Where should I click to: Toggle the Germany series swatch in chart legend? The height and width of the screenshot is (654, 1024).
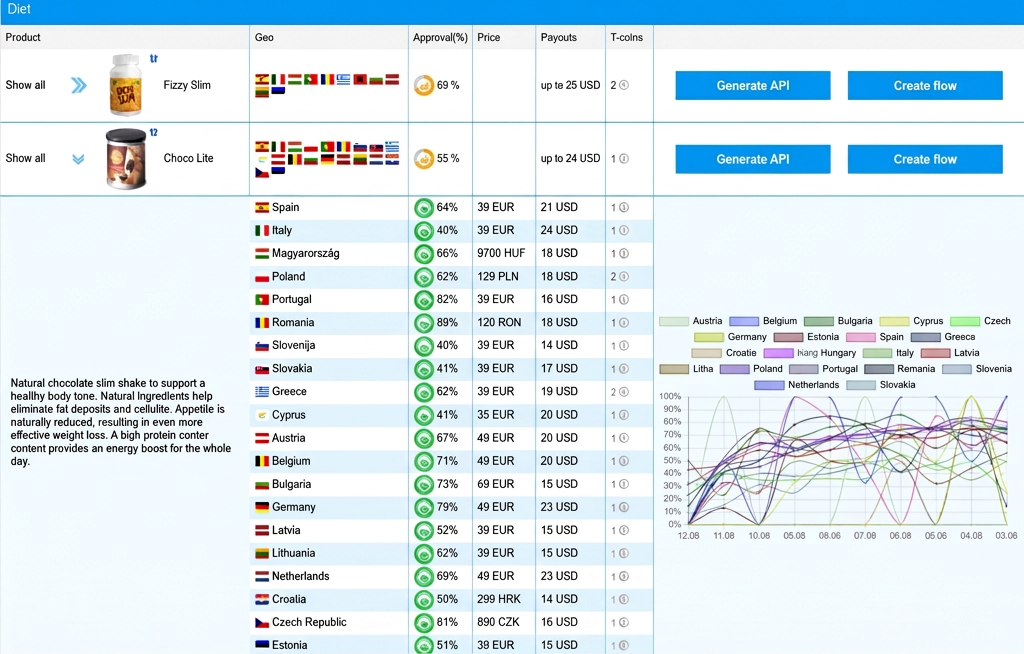click(709, 337)
